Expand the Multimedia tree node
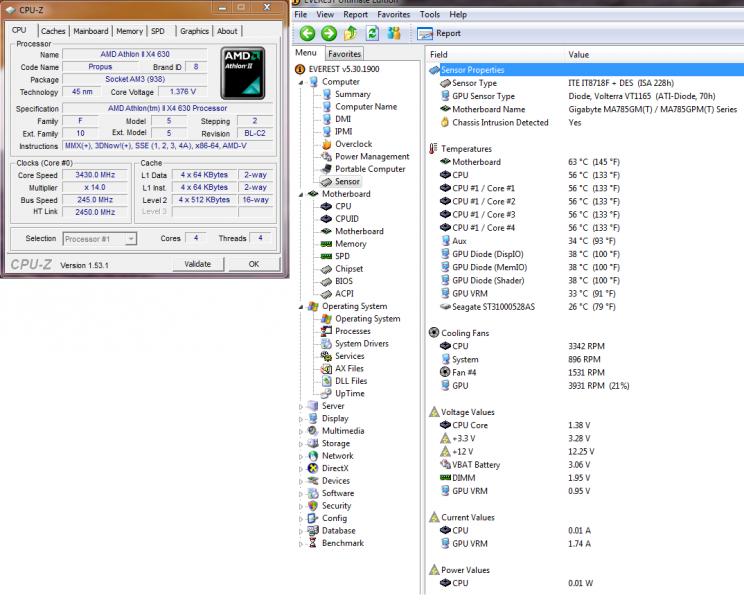This screenshot has width=744, height=600. [301, 432]
